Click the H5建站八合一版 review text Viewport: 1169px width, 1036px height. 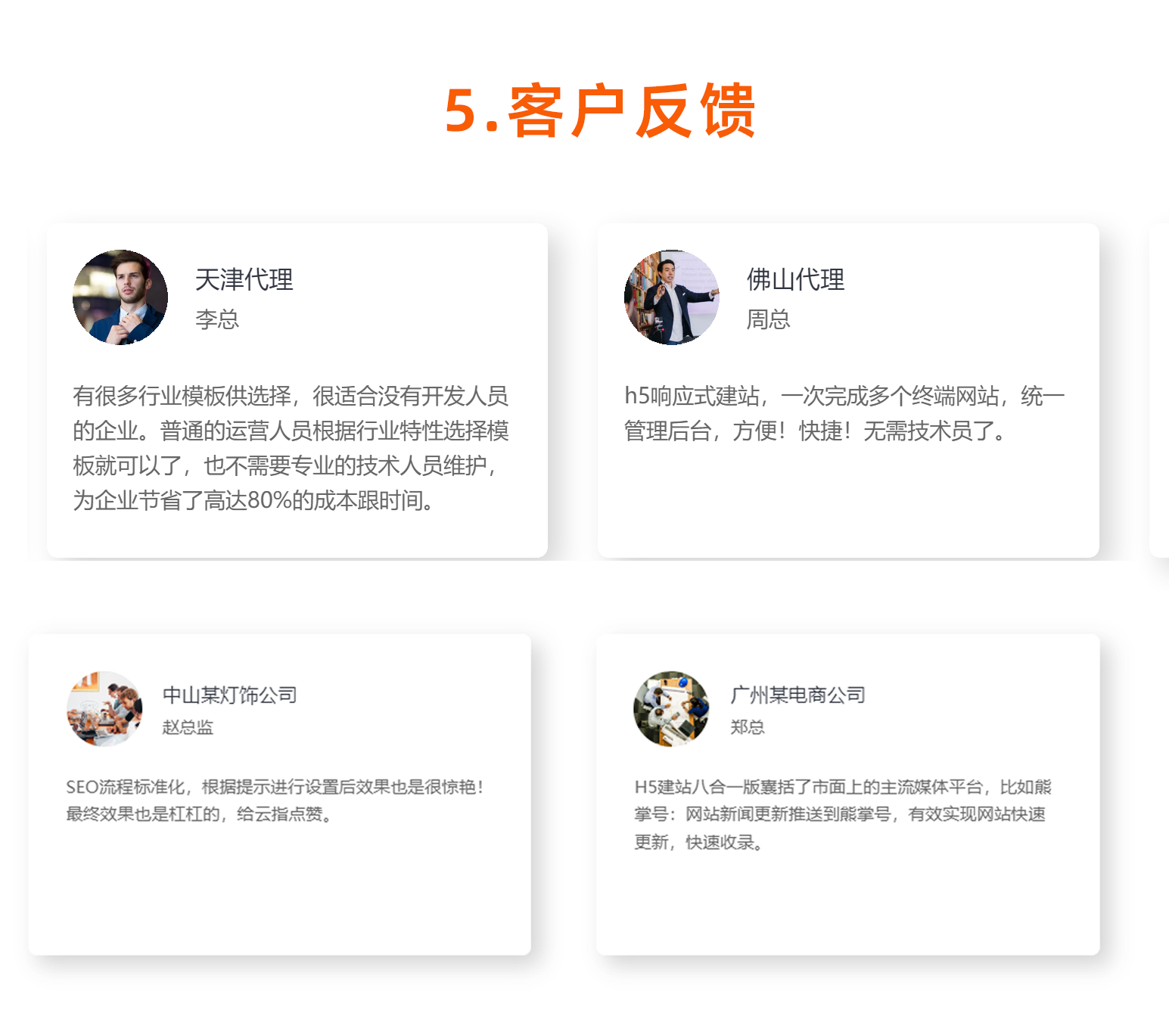pos(843,814)
